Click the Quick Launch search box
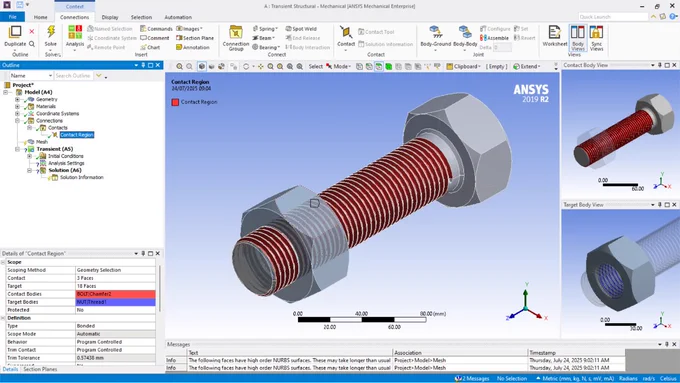The width and height of the screenshot is (680, 383). coord(613,16)
